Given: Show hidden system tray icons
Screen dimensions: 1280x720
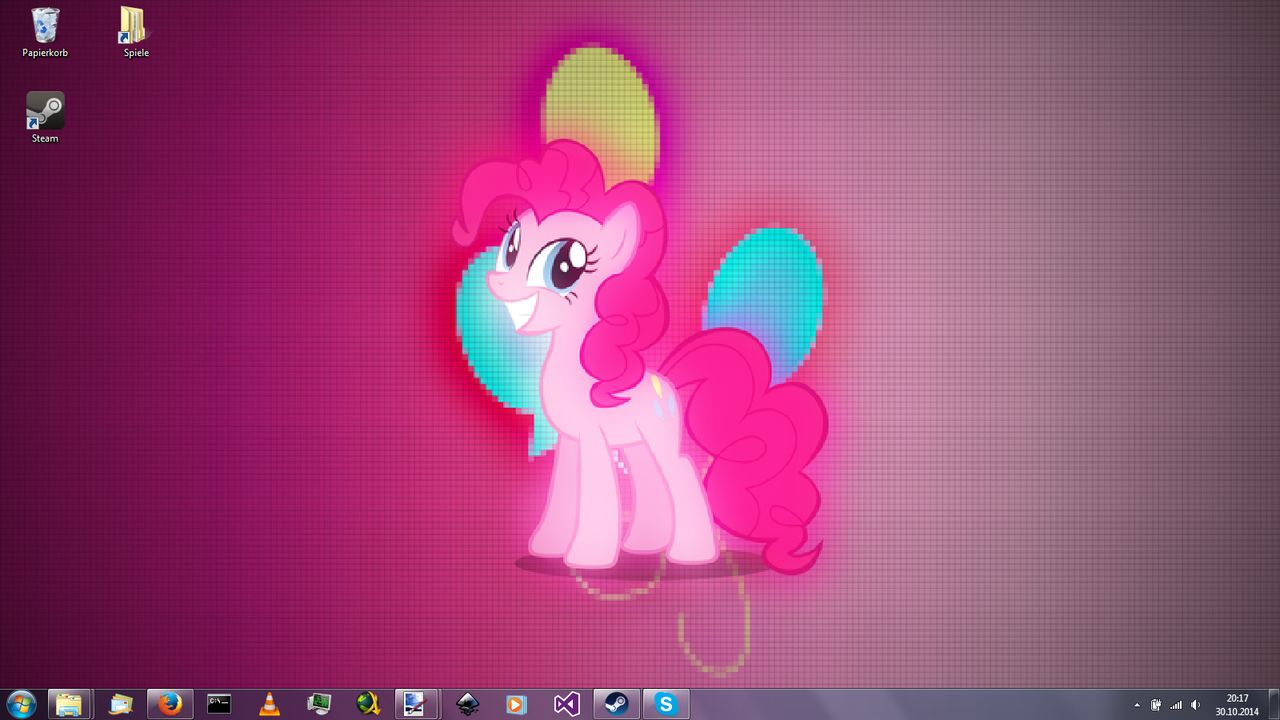Looking at the screenshot, I should pyautogui.click(x=1137, y=705).
